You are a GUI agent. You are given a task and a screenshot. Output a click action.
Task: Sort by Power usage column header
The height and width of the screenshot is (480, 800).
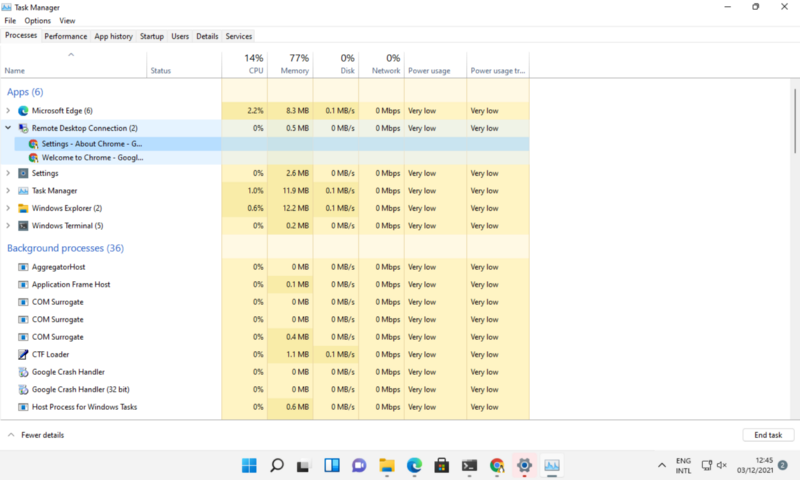(435, 64)
